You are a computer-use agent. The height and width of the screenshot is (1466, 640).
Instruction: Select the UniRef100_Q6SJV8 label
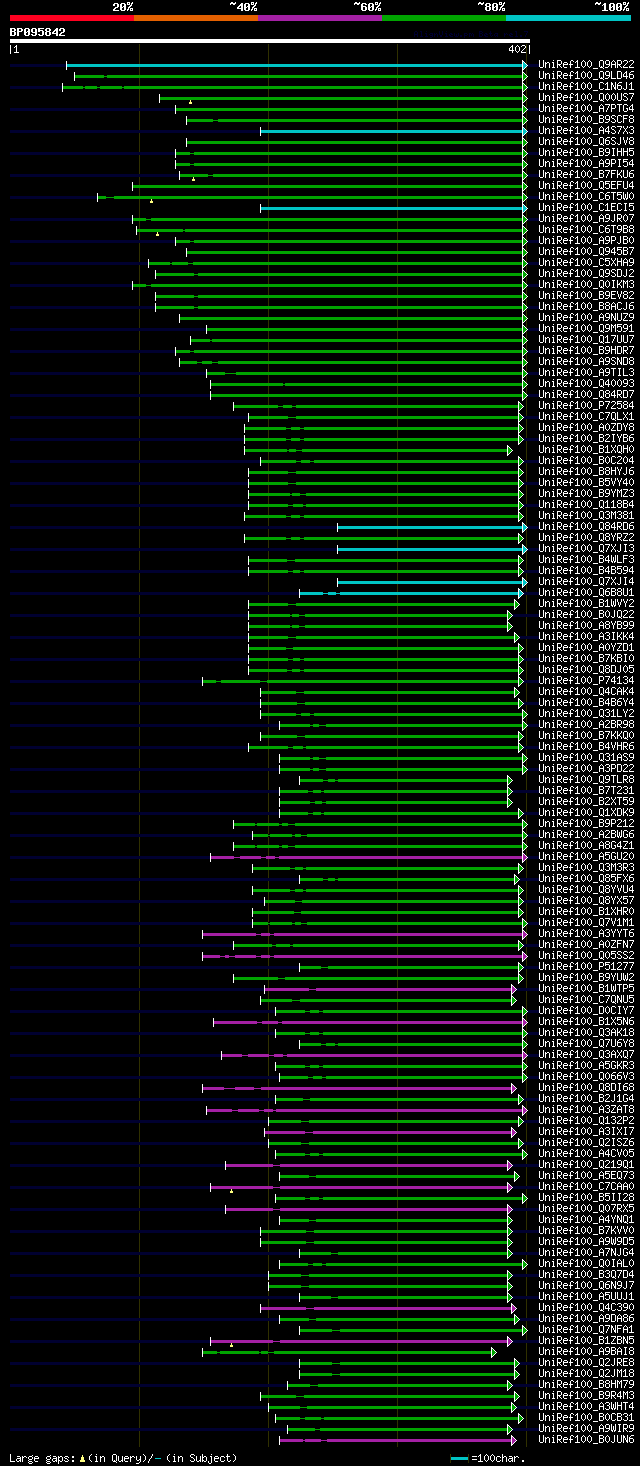tap(586, 141)
